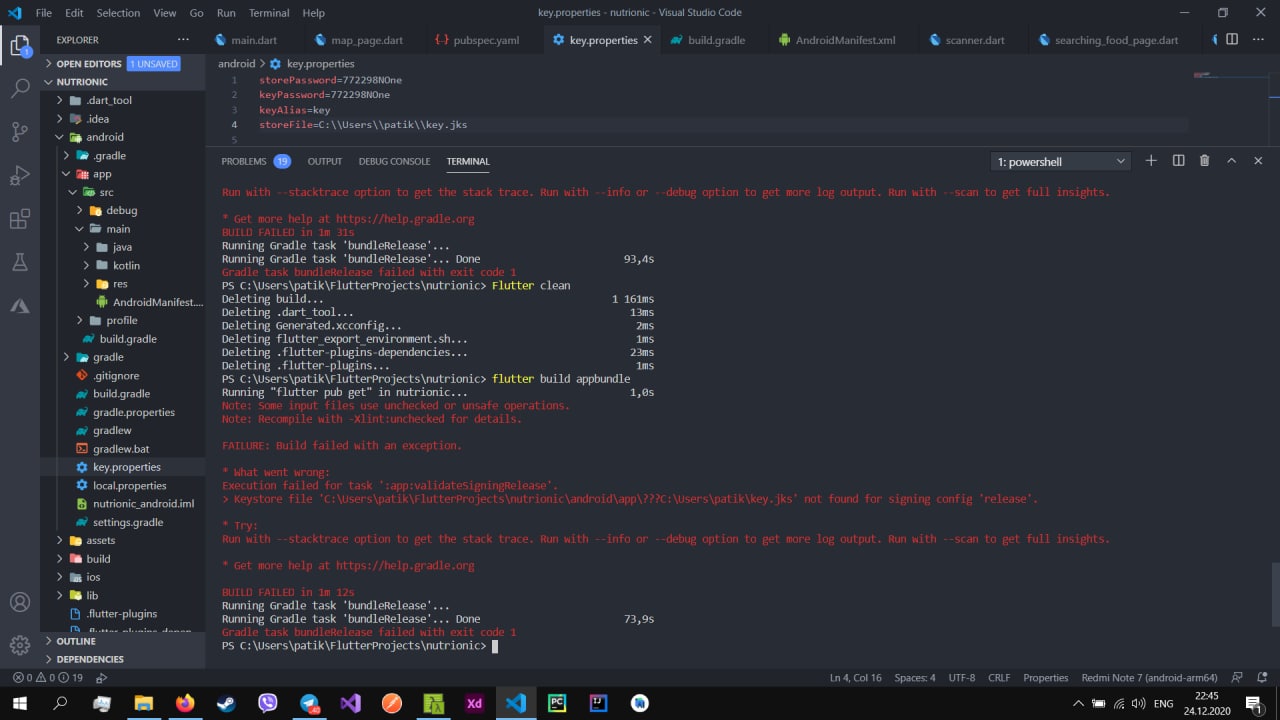The width and height of the screenshot is (1280, 720).
Task: Open PyCharm from the taskbar
Action: point(557,704)
